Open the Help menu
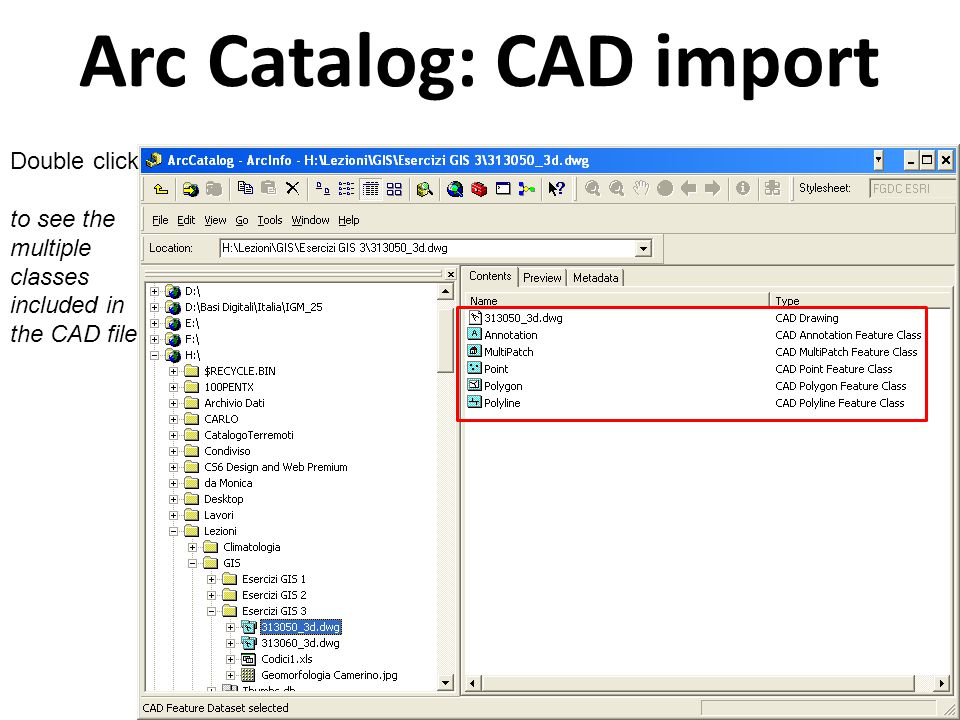 [349, 220]
